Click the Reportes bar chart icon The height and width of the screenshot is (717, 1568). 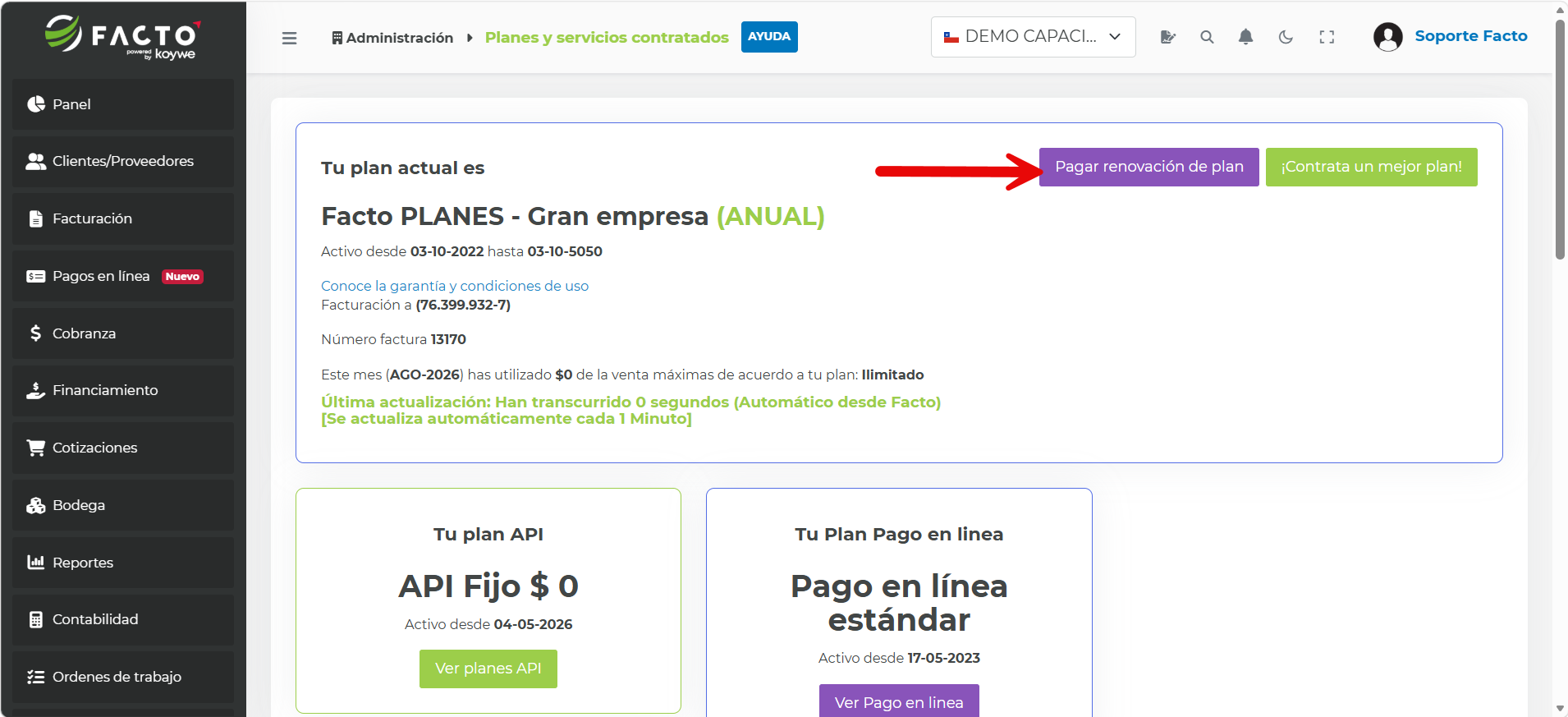coord(36,563)
